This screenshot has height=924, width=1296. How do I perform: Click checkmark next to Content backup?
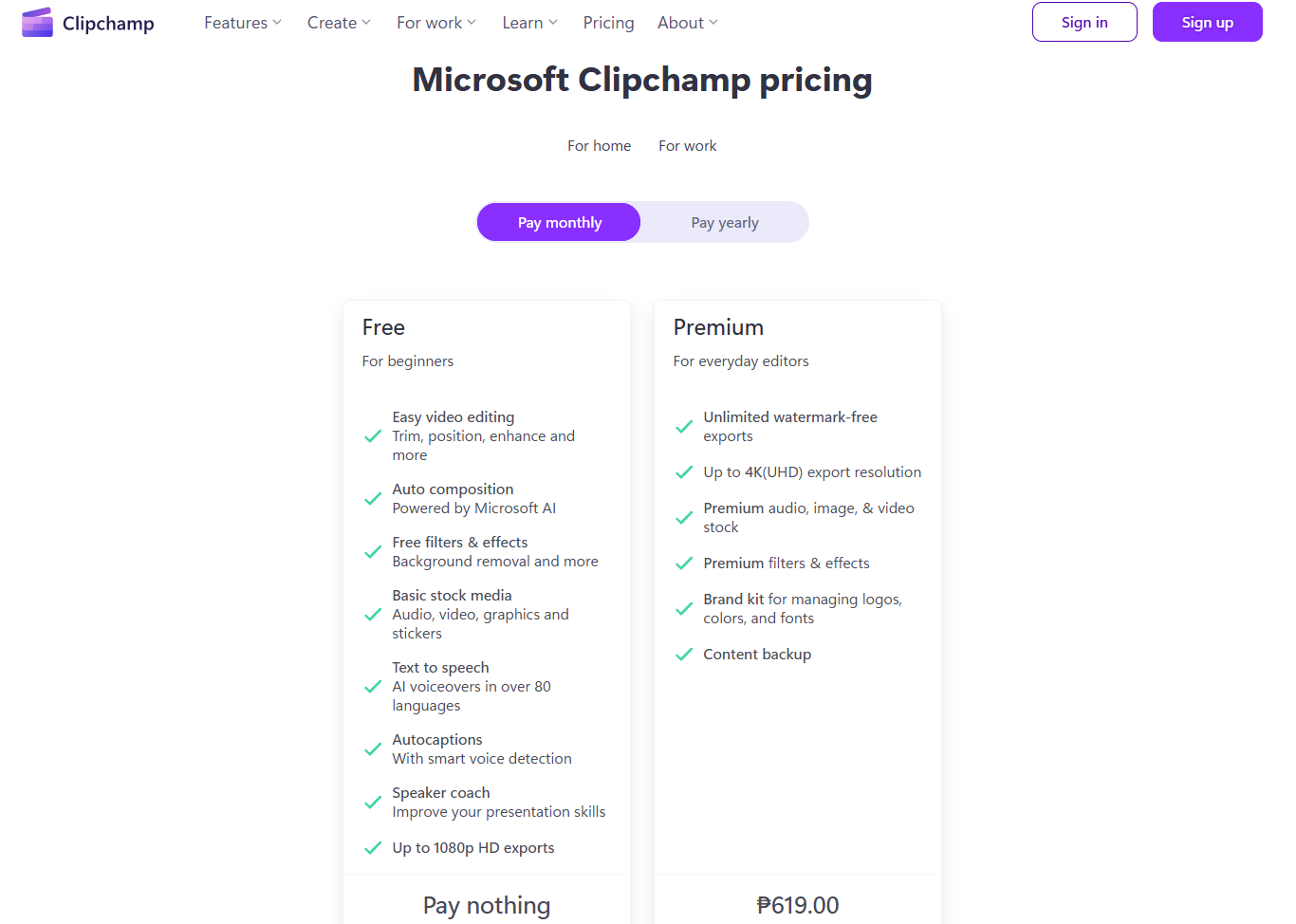[684, 655]
